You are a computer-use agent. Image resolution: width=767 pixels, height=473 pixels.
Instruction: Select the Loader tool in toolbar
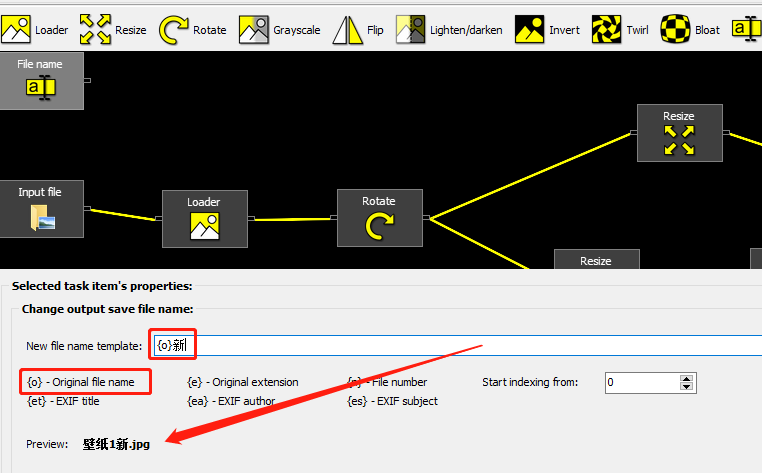tap(34, 30)
